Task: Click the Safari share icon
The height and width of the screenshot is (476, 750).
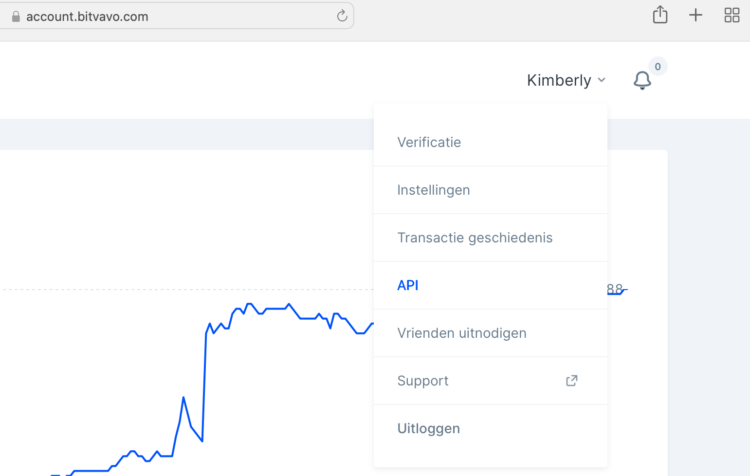Action: click(x=660, y=15)
